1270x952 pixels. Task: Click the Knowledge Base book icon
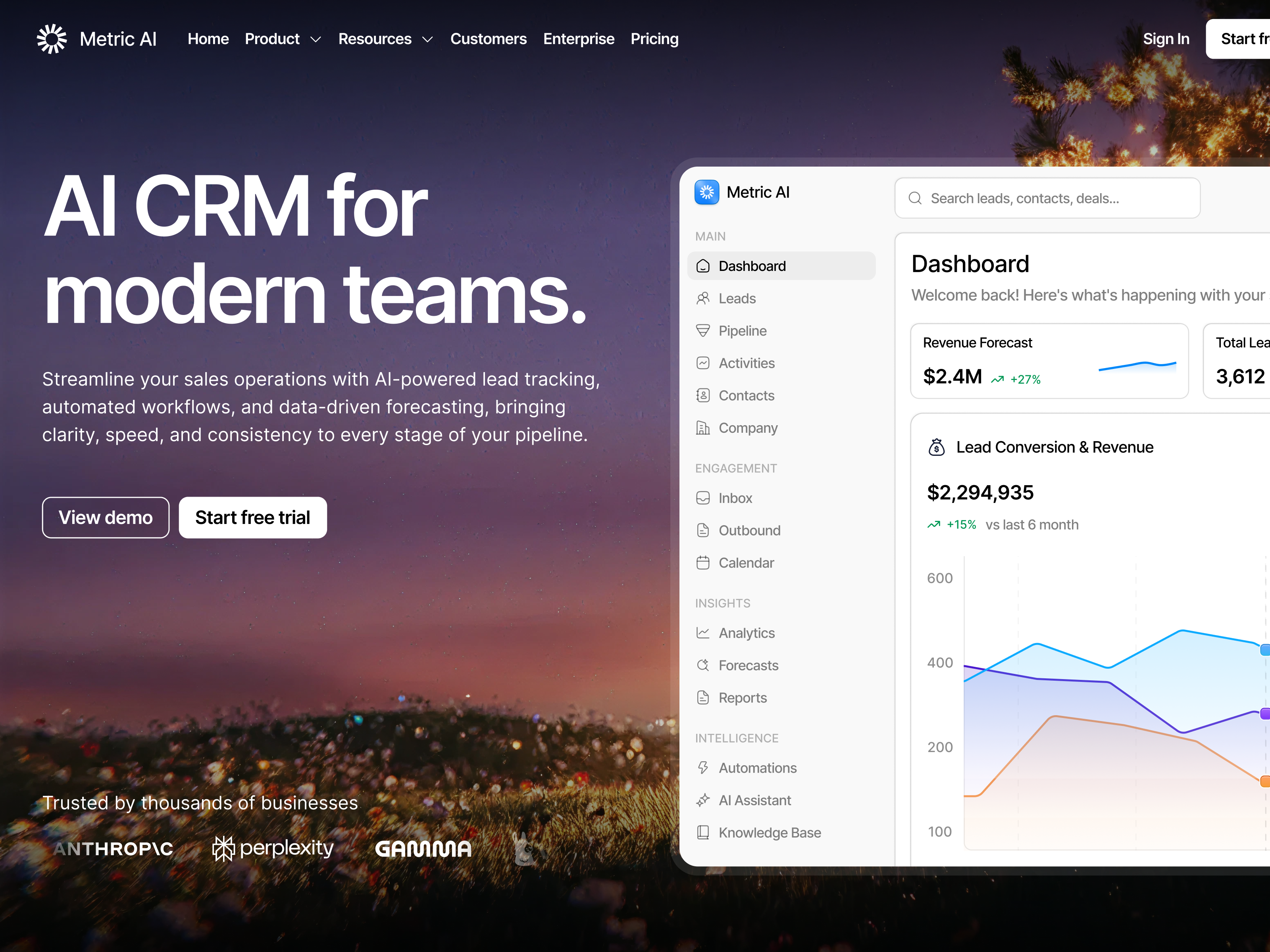[x=703, y=833]
